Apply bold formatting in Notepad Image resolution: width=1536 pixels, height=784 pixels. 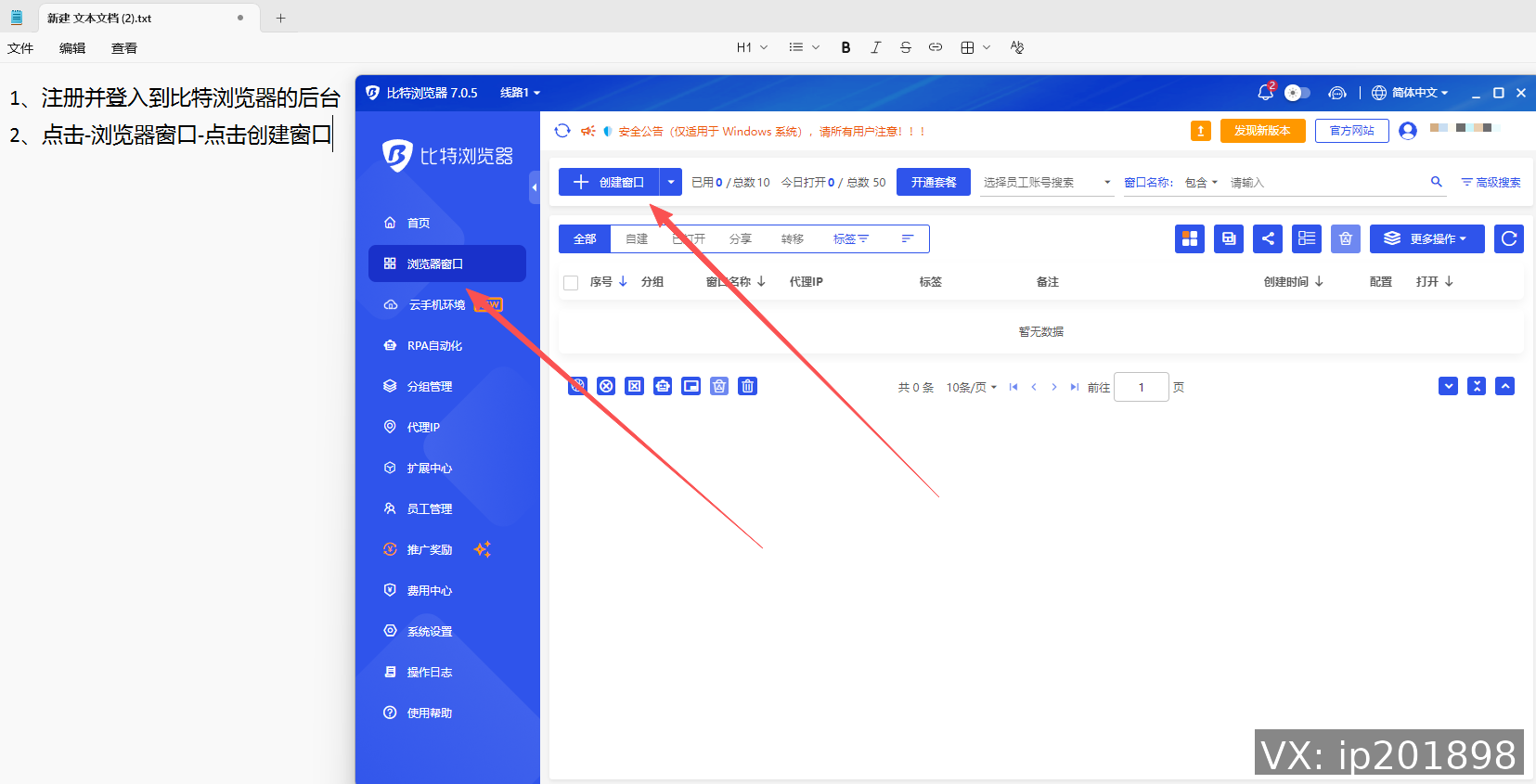(x=845, y=47)
